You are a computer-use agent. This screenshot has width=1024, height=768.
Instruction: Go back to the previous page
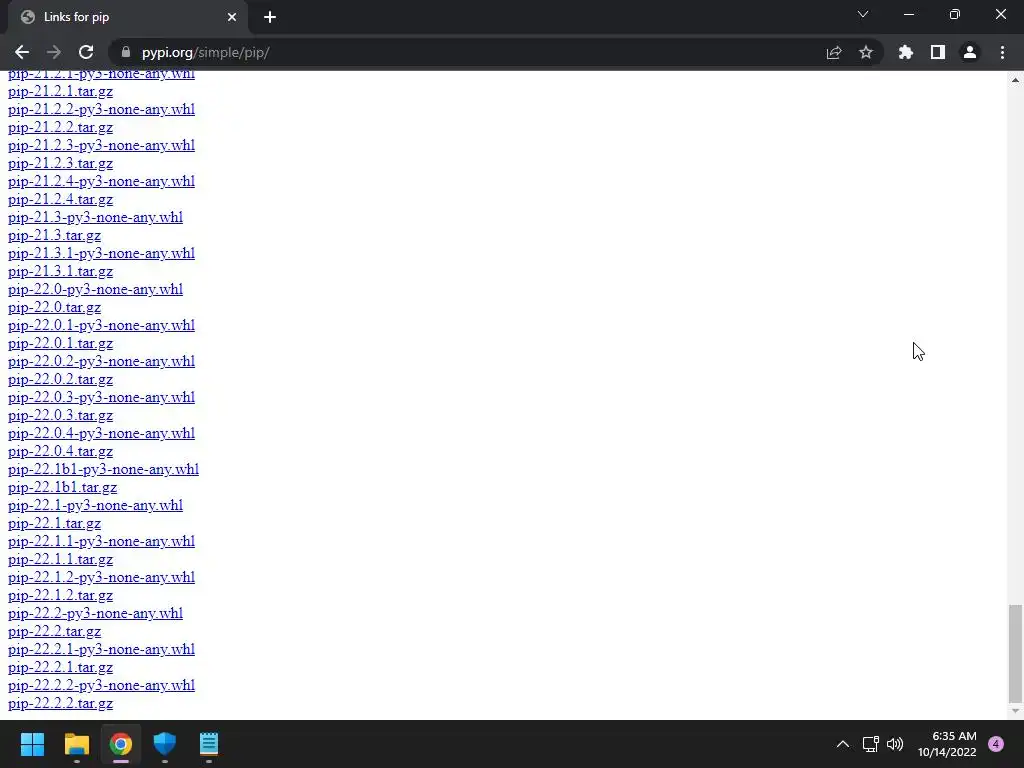coord(22,52)
